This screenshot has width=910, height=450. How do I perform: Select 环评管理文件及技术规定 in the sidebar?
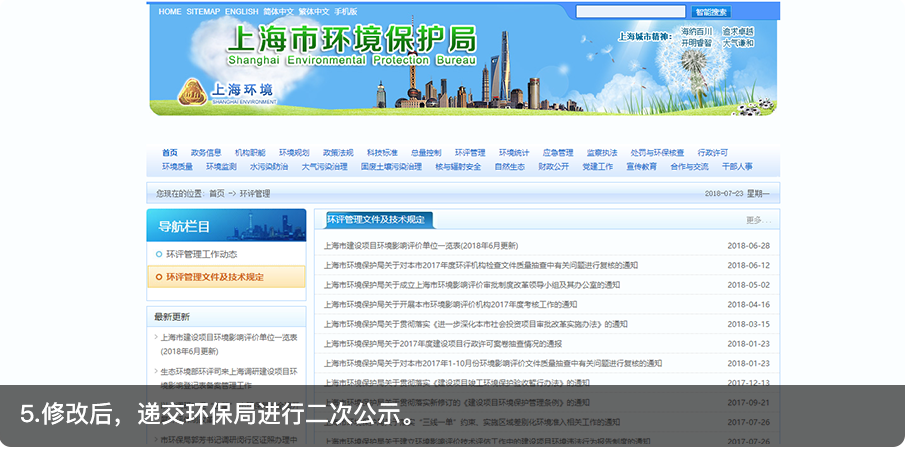[x=226, y=277]
